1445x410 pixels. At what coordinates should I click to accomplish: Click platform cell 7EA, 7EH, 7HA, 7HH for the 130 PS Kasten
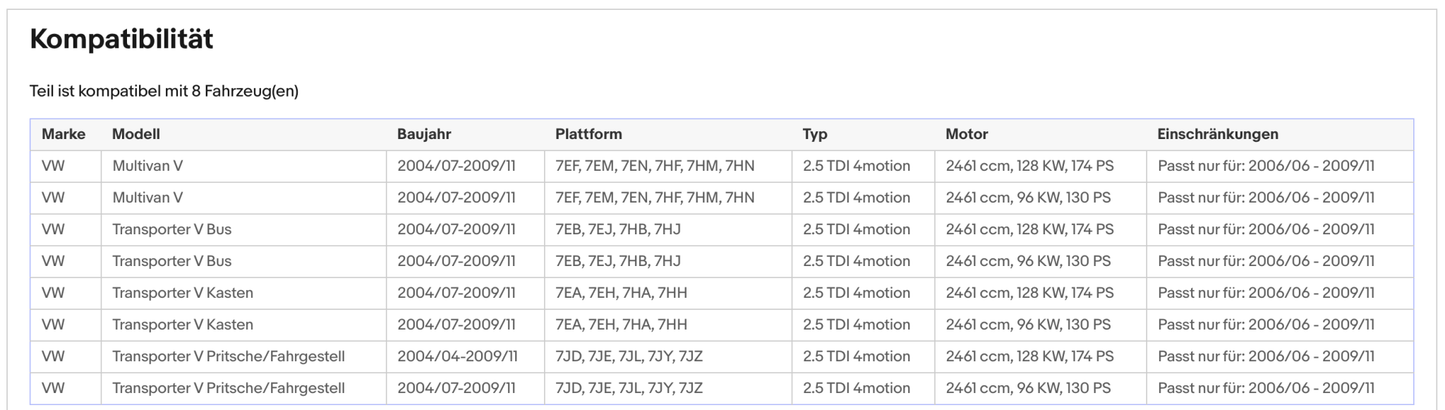click(x=621, y=325)
